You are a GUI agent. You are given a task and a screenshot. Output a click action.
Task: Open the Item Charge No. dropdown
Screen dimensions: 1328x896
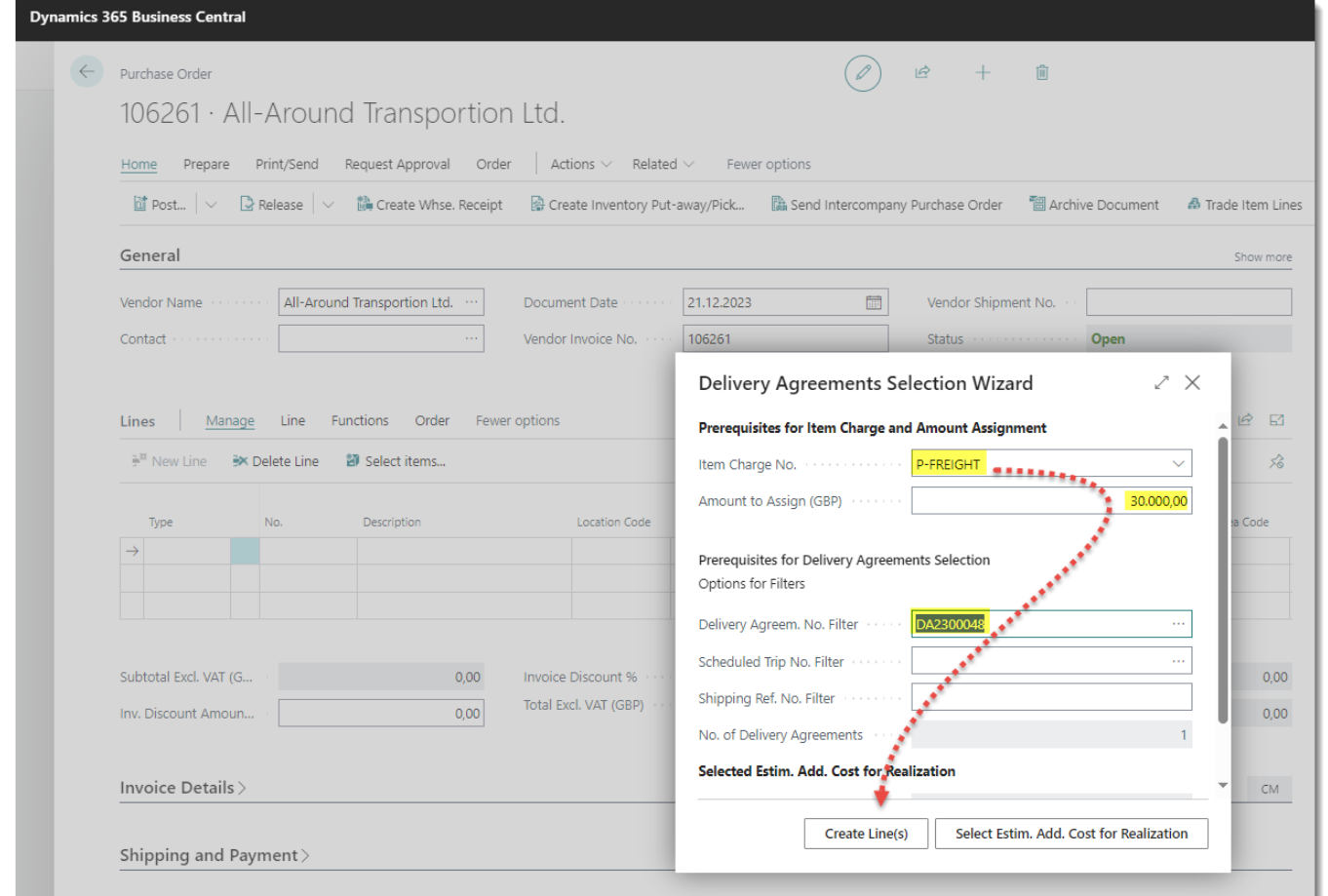(1178, 464)
